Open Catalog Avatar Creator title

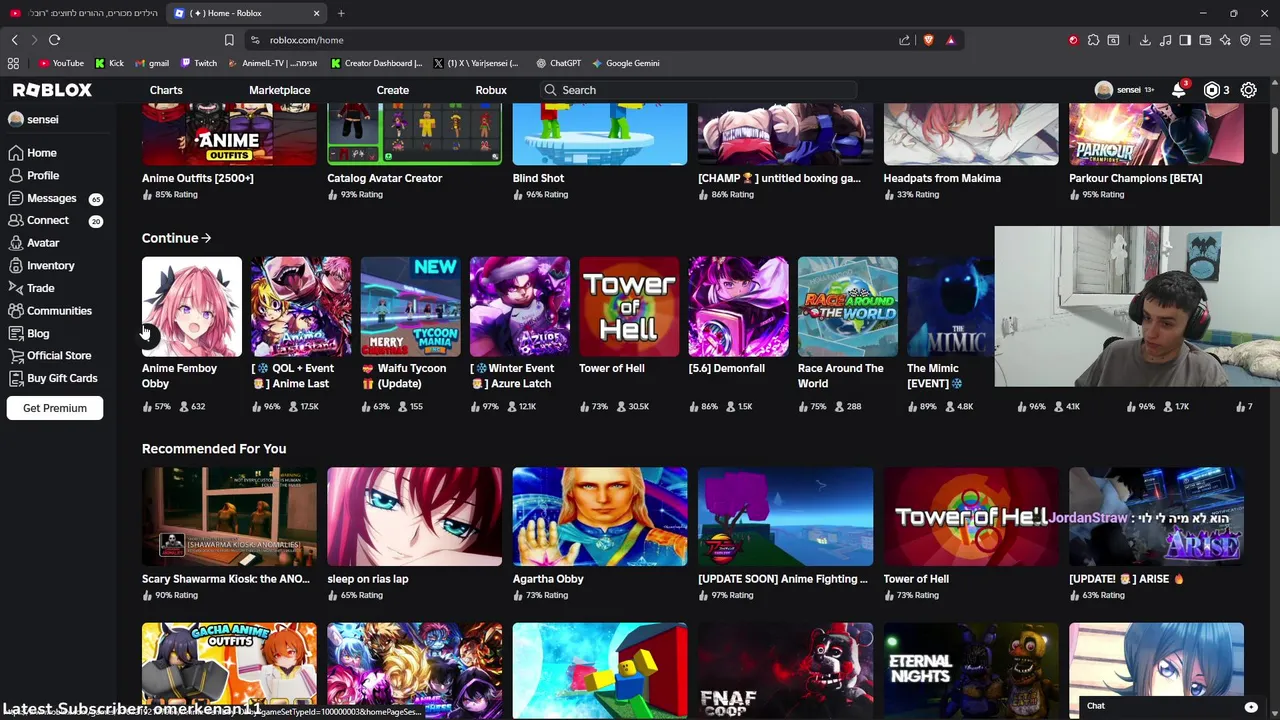tap(385, 178)
